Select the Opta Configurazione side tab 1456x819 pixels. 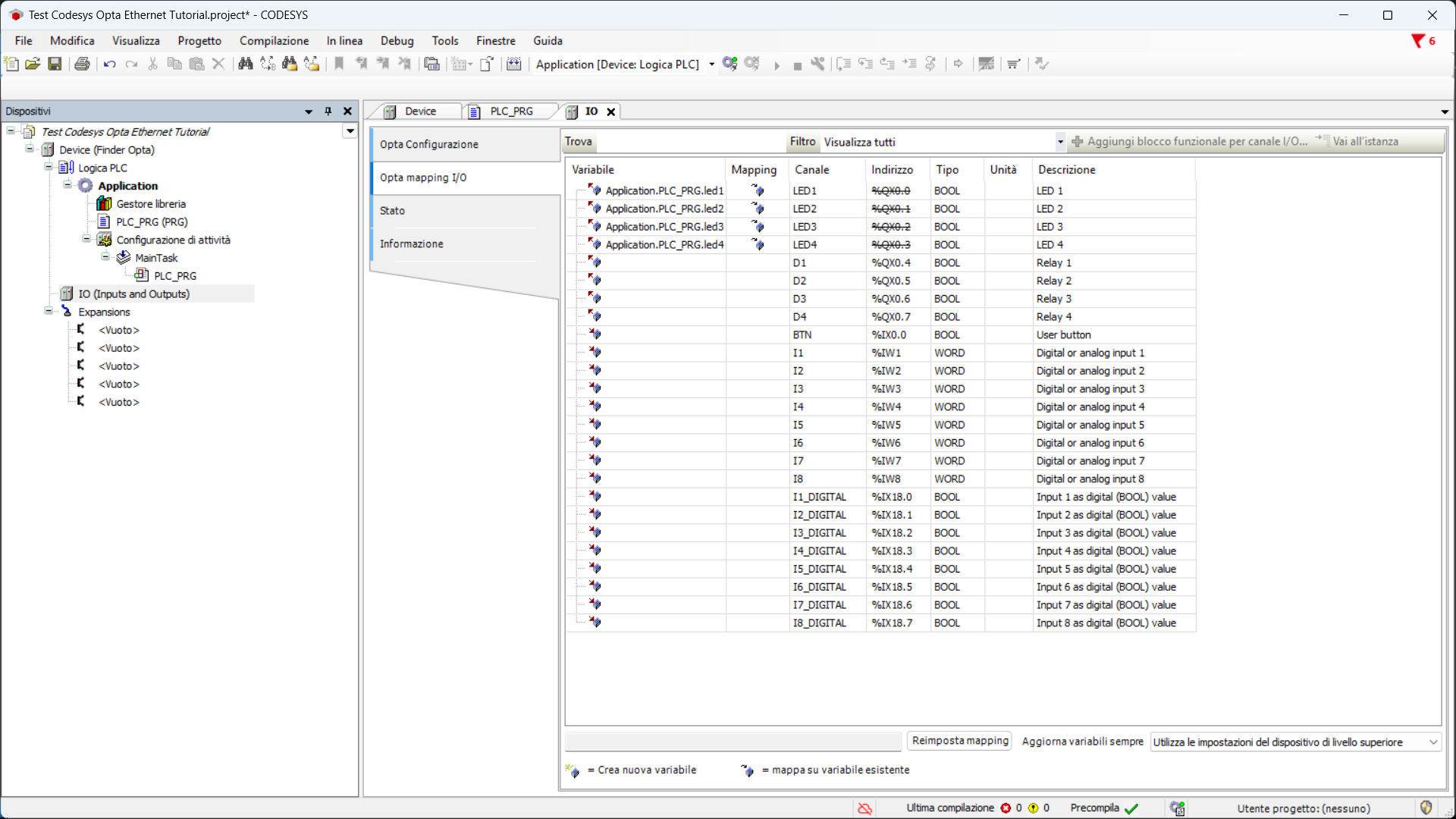click(429, 144)
